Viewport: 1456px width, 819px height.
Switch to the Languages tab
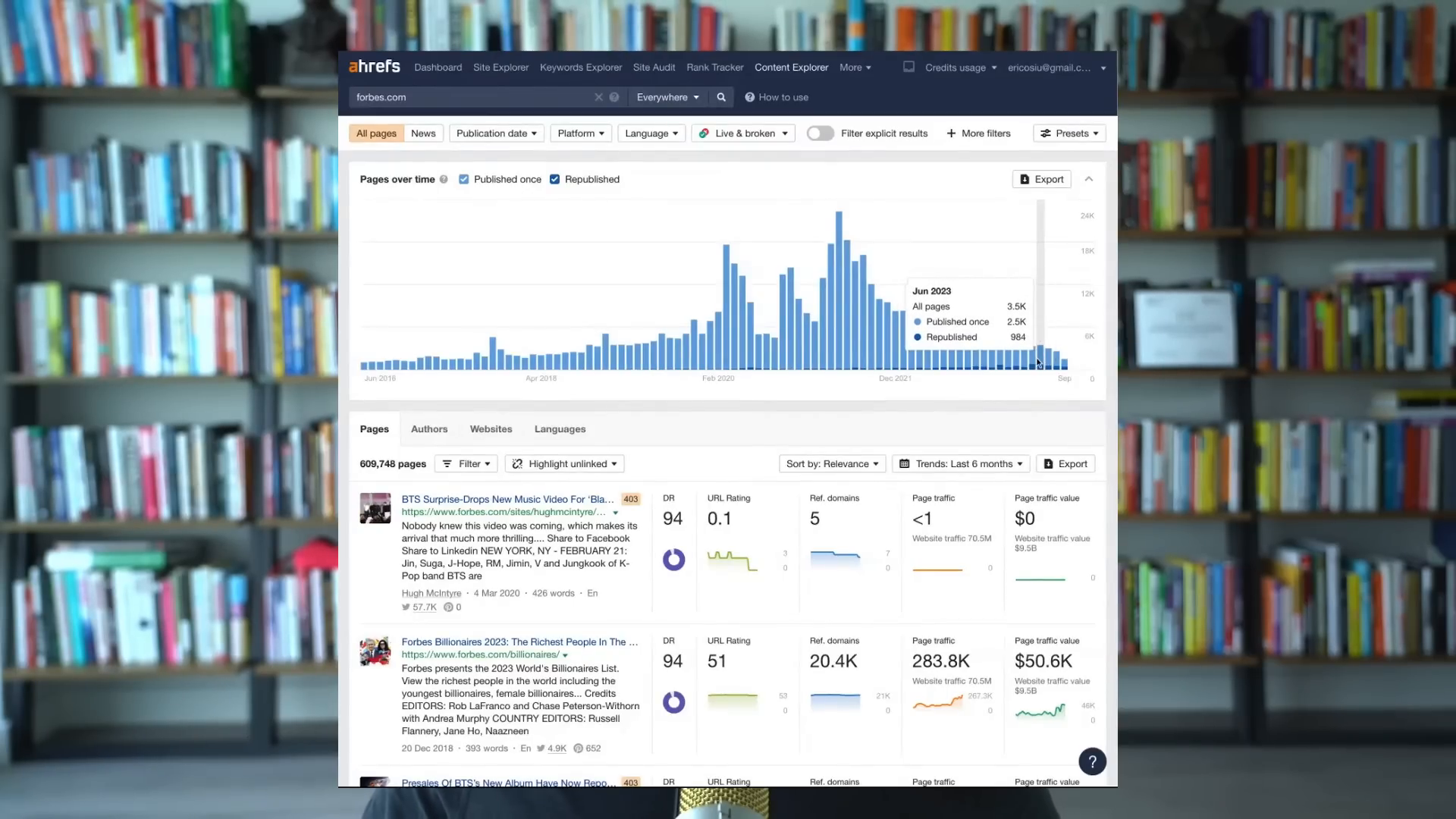tap(560, 428)
